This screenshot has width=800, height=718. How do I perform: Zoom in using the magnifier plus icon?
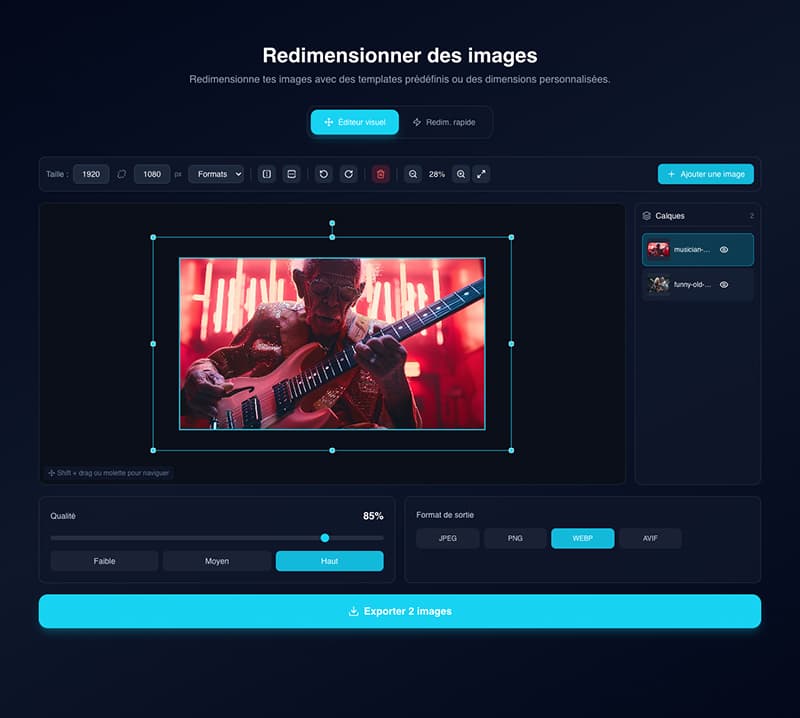click(461, 174)
